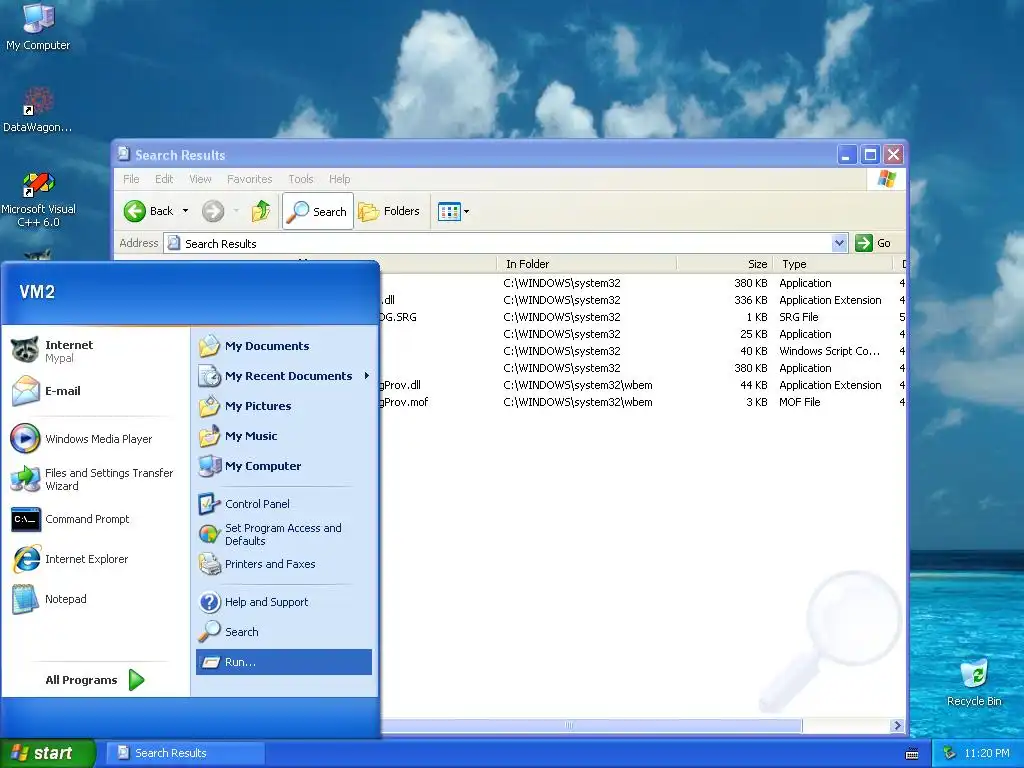Viewport: 1024px width, 768px height.
Task: Open Search from the Start menu
Action: (283, 632)
